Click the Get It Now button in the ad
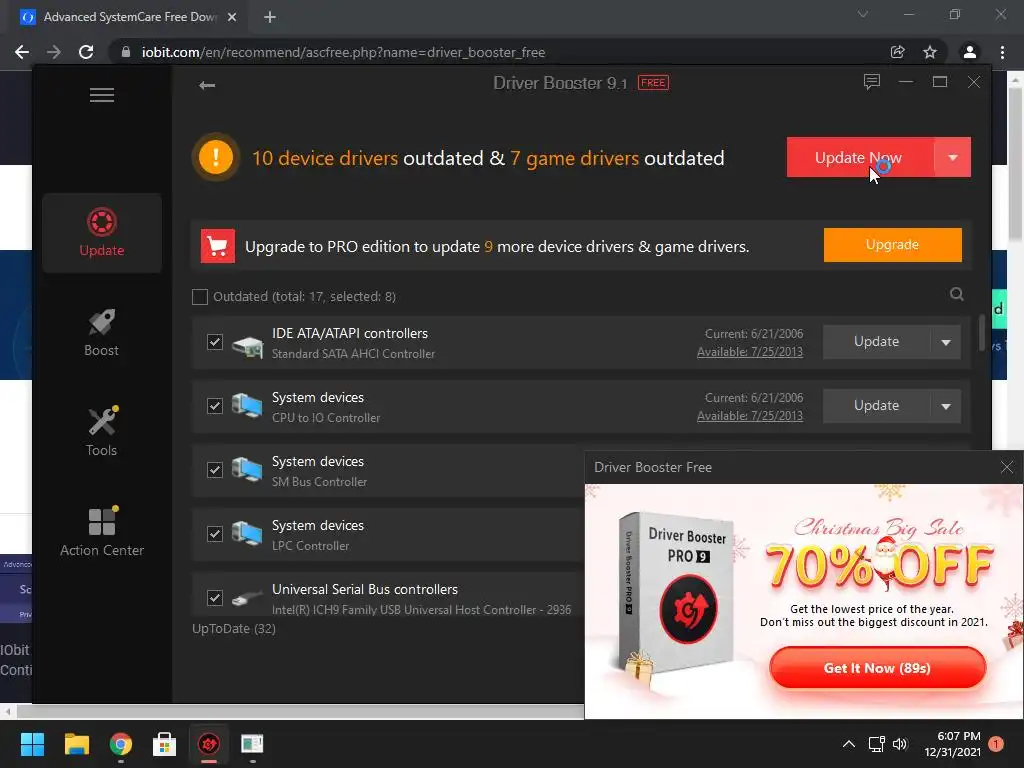Image resolution: width=1024 pixels, height=768 pixels. coord(877,667)
